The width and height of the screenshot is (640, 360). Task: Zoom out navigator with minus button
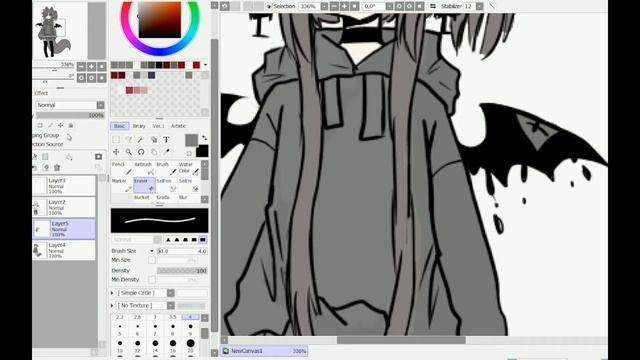[81, 67]
